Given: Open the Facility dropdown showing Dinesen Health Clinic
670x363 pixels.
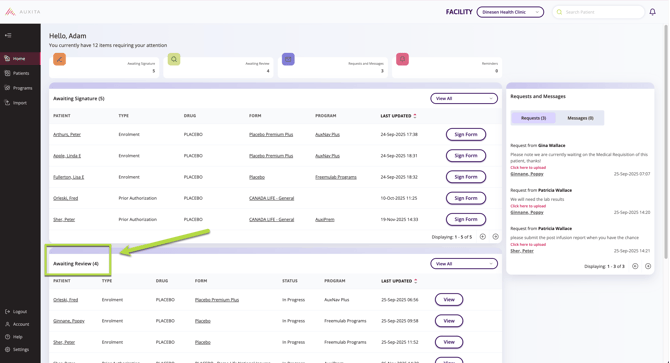Looking at the screenshot, I should 510,12.
